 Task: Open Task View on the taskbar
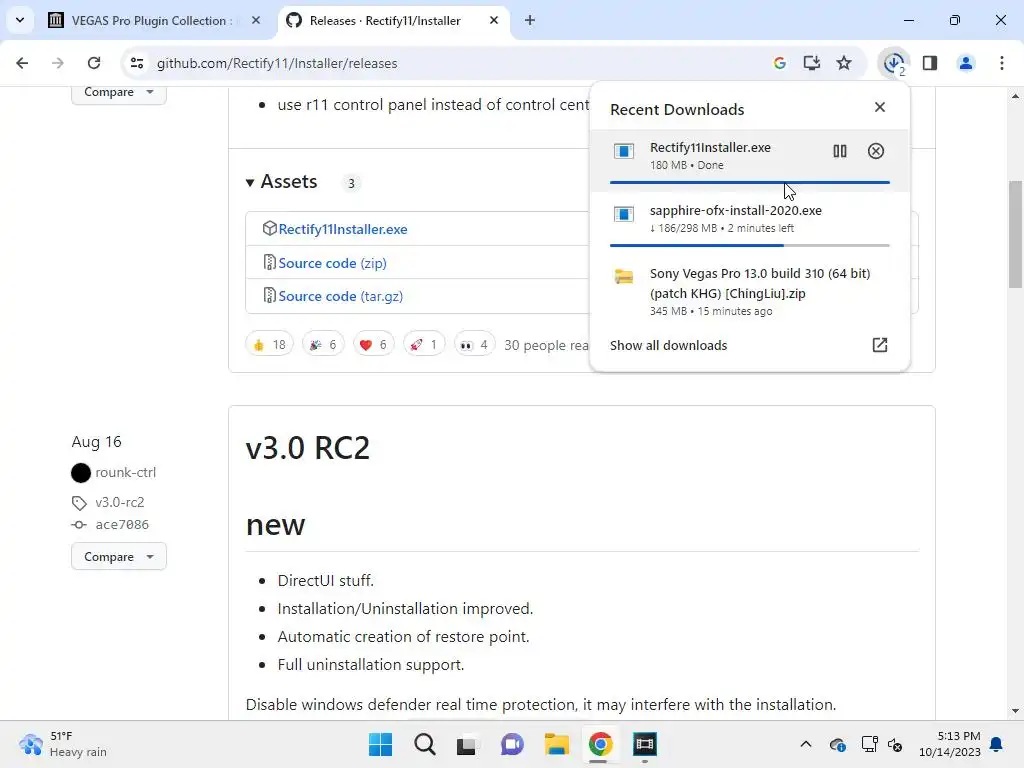(467, 744)
